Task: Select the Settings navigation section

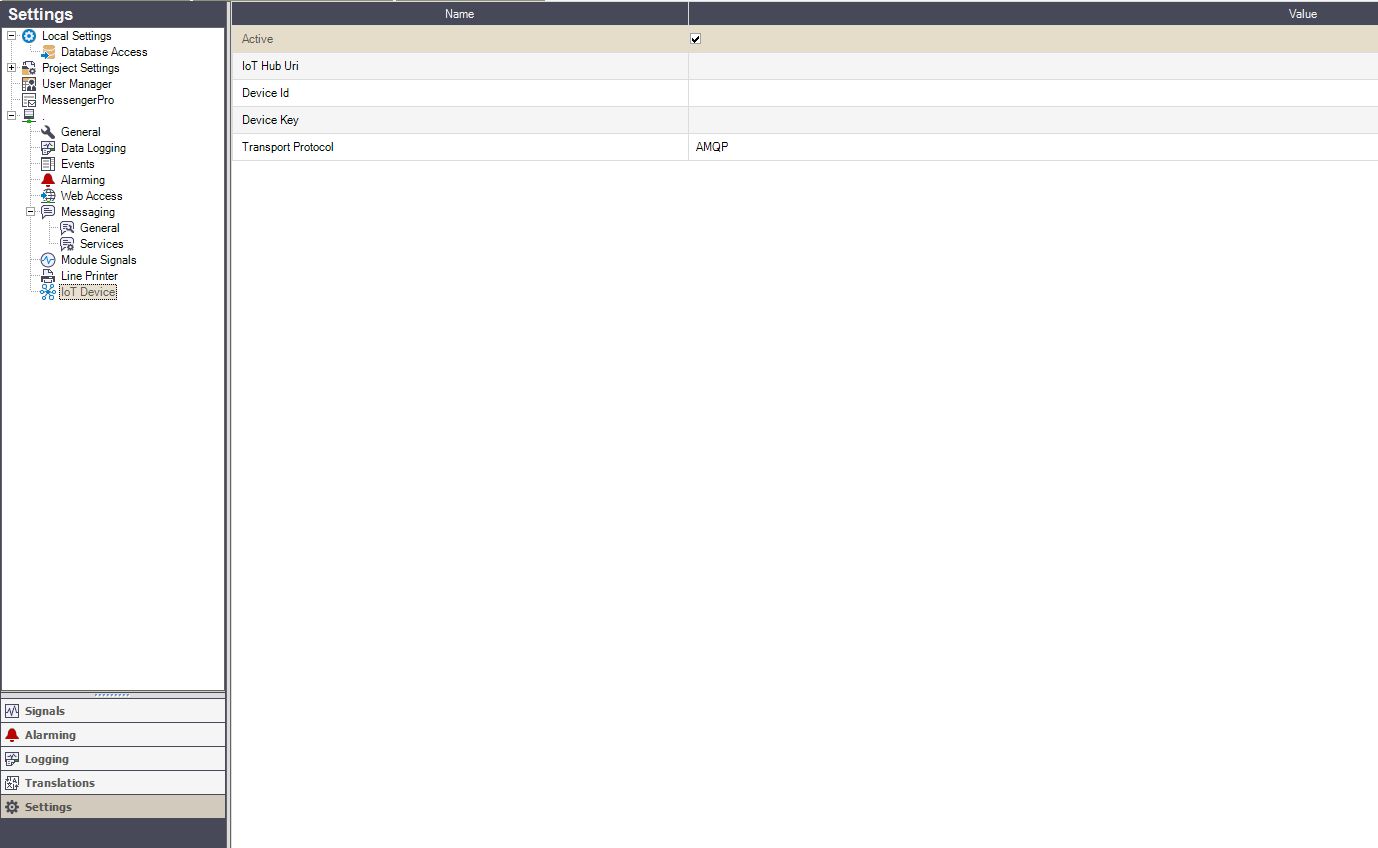Action: [113, 806]
